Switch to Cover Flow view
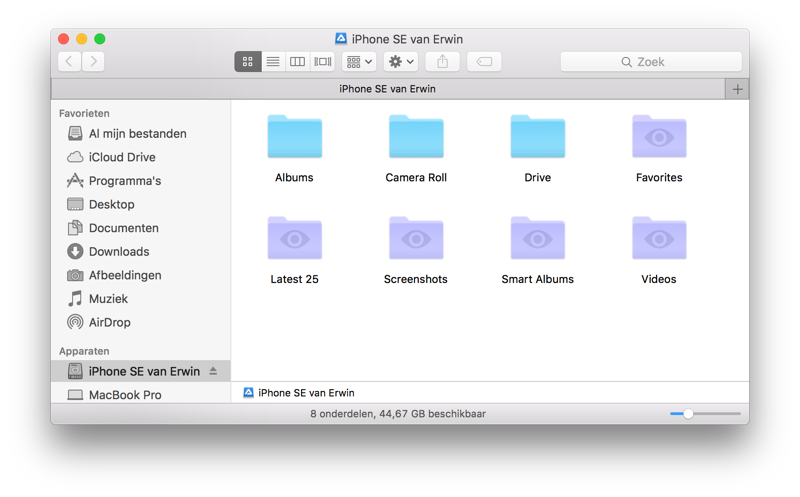Image resolution: width=800 pixels, height=497 pixels. pos(322,62)
